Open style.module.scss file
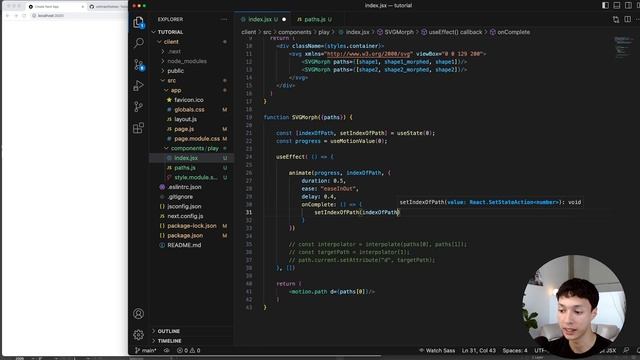Viewport: 640px width, 360px height. point(196,178)
